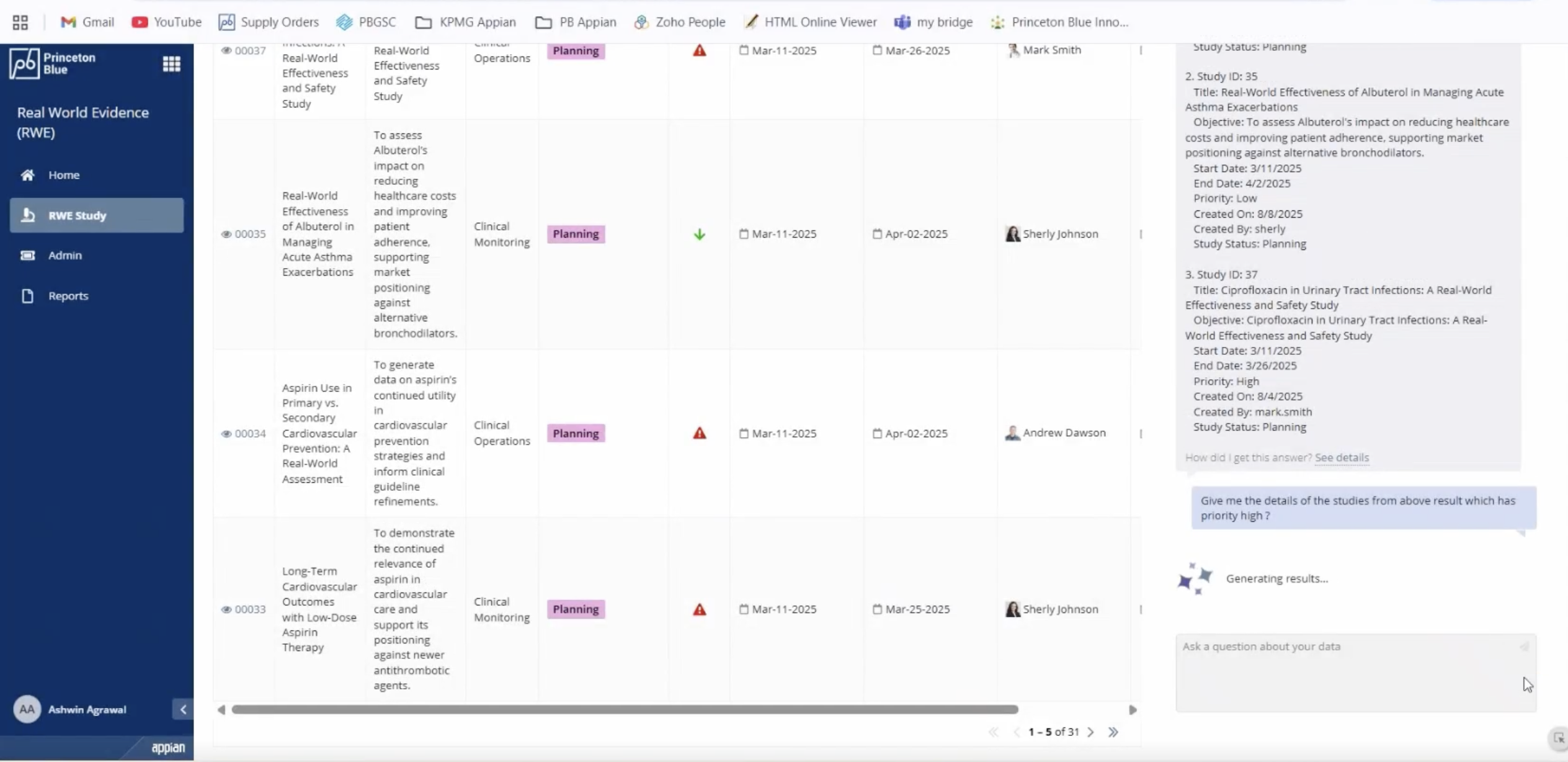The width and height of the screenshot is (1568, 762).
Task: Click the Admin icon in sidebar
Action: point(27,255)
